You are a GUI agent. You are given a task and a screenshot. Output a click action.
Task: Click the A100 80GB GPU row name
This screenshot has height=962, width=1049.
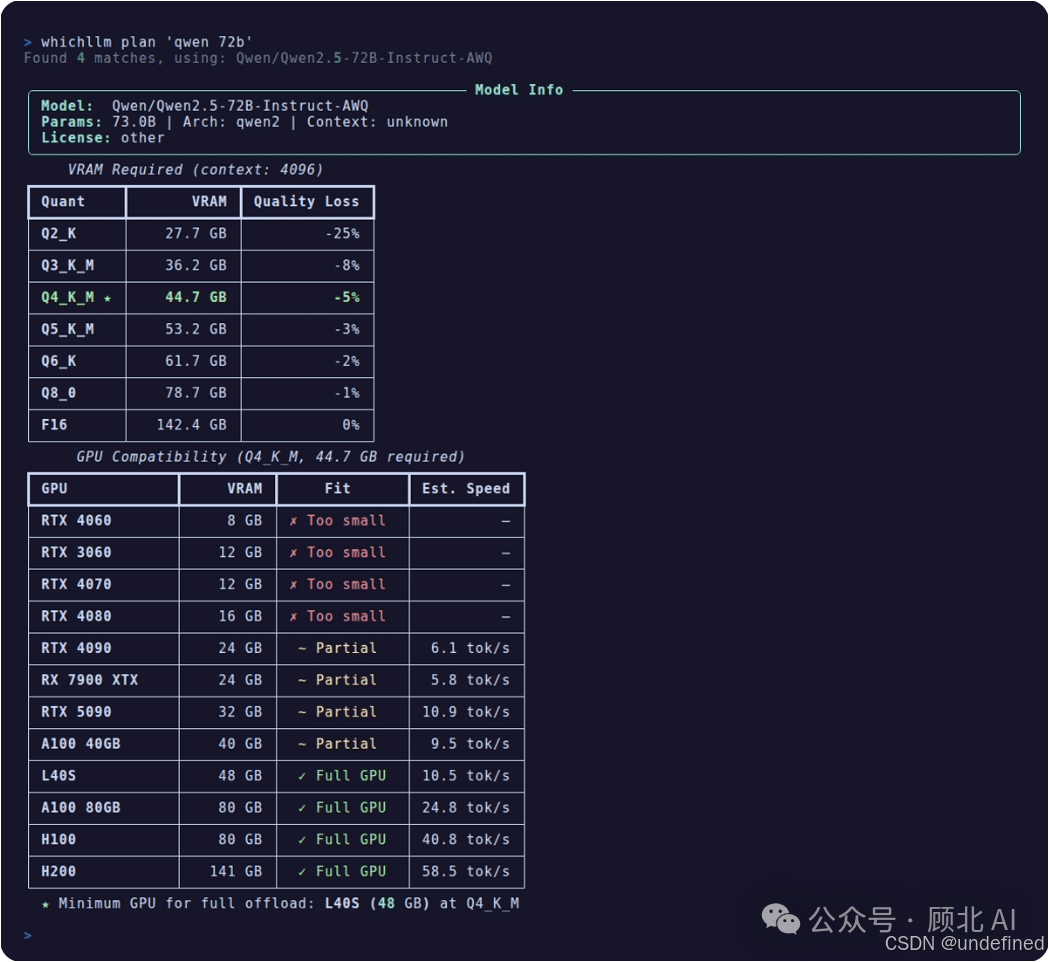(x=81, y=807)
